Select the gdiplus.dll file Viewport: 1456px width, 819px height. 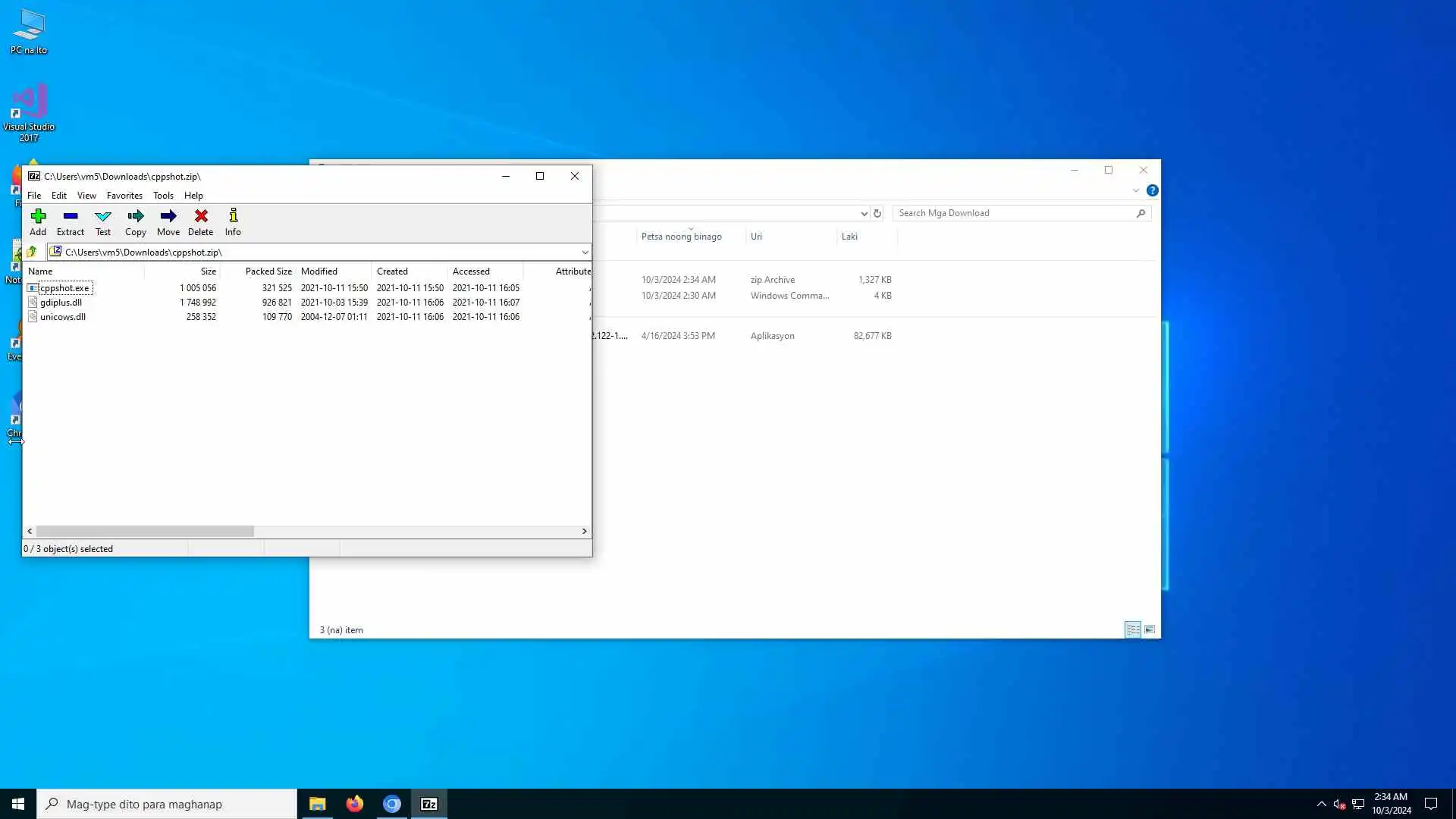point(61,303)
